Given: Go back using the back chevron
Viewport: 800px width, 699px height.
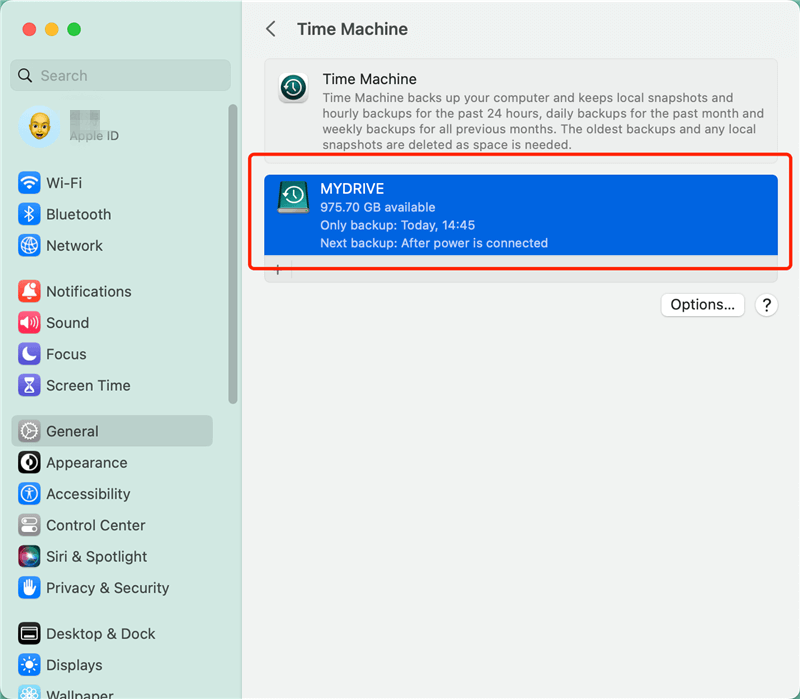Looking at the screenshot, I should pyautogui.click(x=270, y=29).
